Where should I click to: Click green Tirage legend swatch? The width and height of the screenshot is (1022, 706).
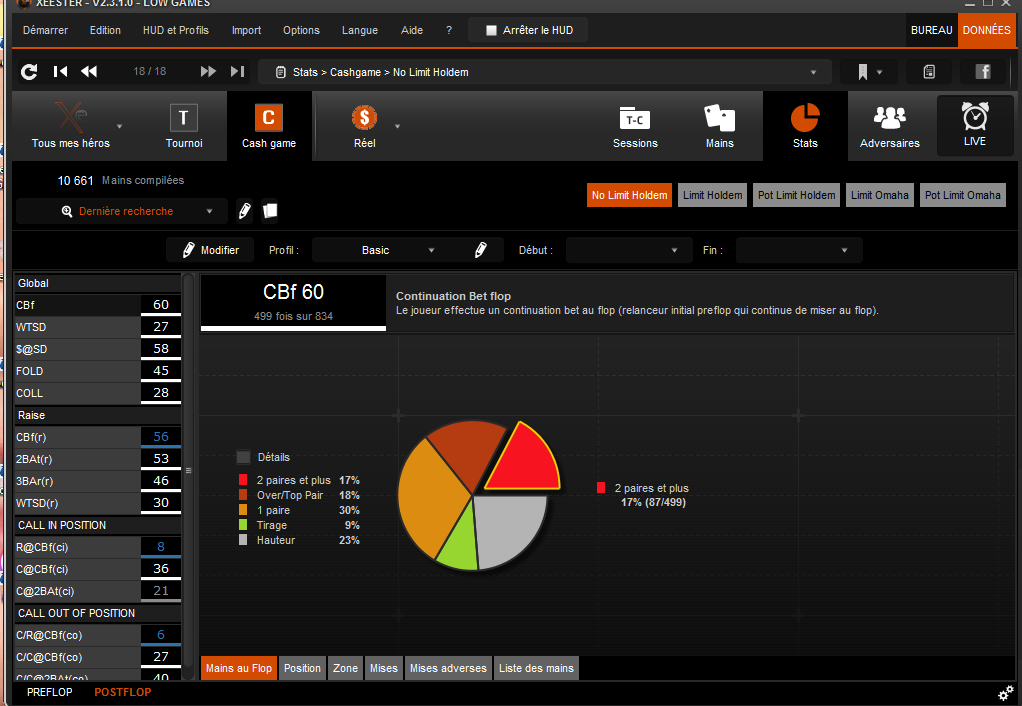[x=243, y=525]
